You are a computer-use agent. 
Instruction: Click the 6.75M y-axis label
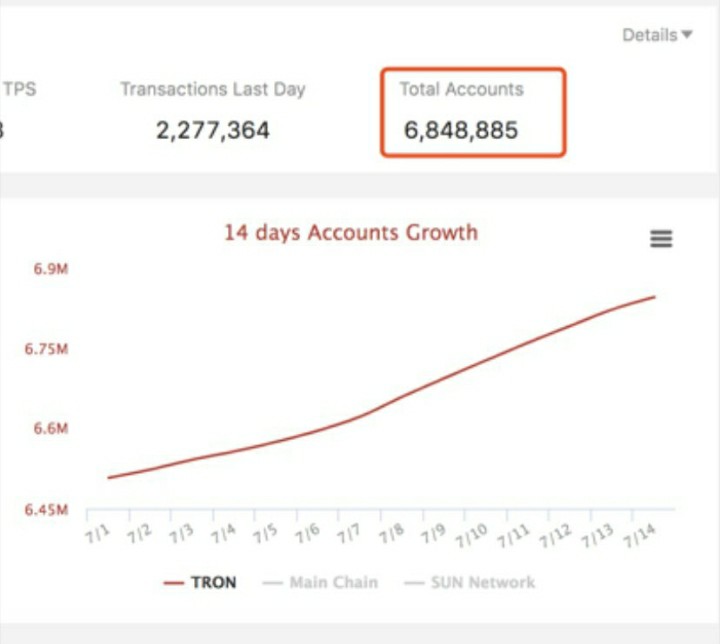coord(45,350)
